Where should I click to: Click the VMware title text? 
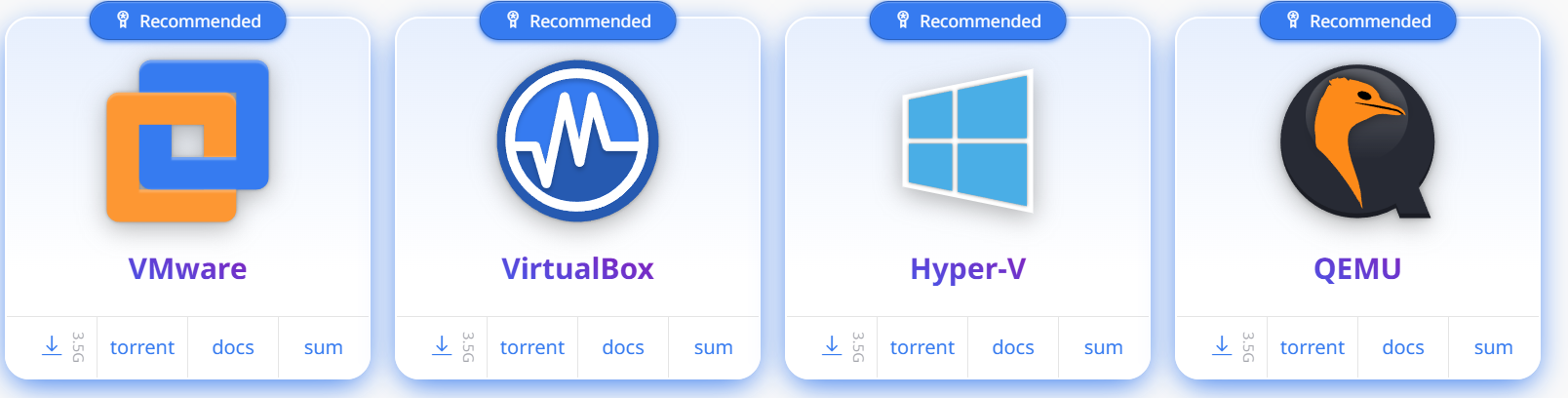tap(187, 268)
